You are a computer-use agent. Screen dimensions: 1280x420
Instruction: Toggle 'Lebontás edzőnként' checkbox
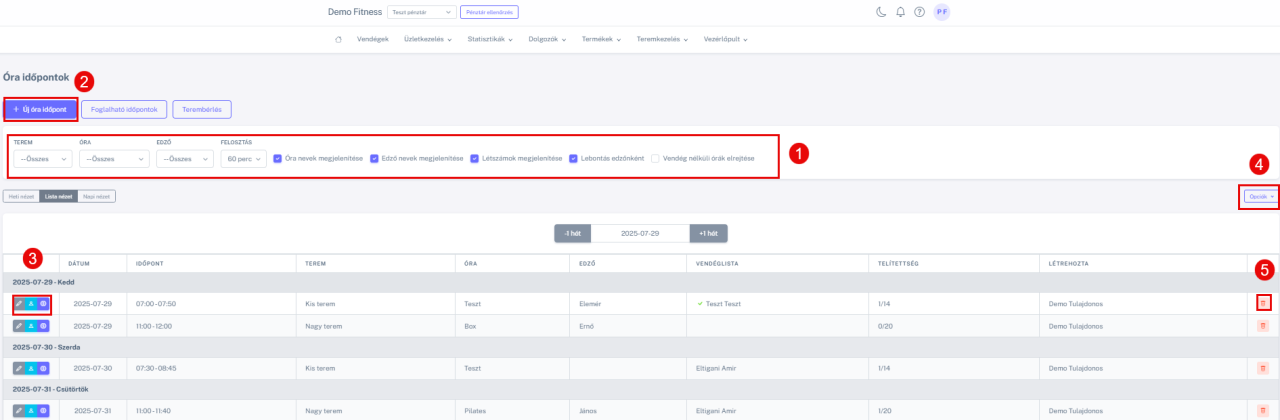click(x=574, y=158)
